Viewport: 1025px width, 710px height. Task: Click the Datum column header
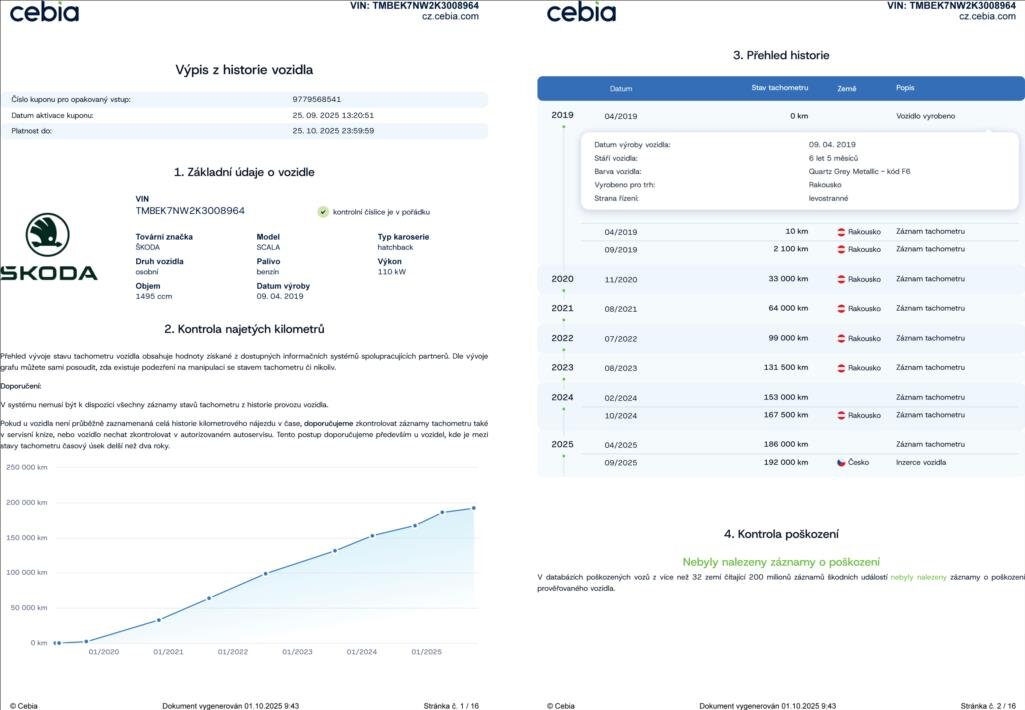coord(621,89)
